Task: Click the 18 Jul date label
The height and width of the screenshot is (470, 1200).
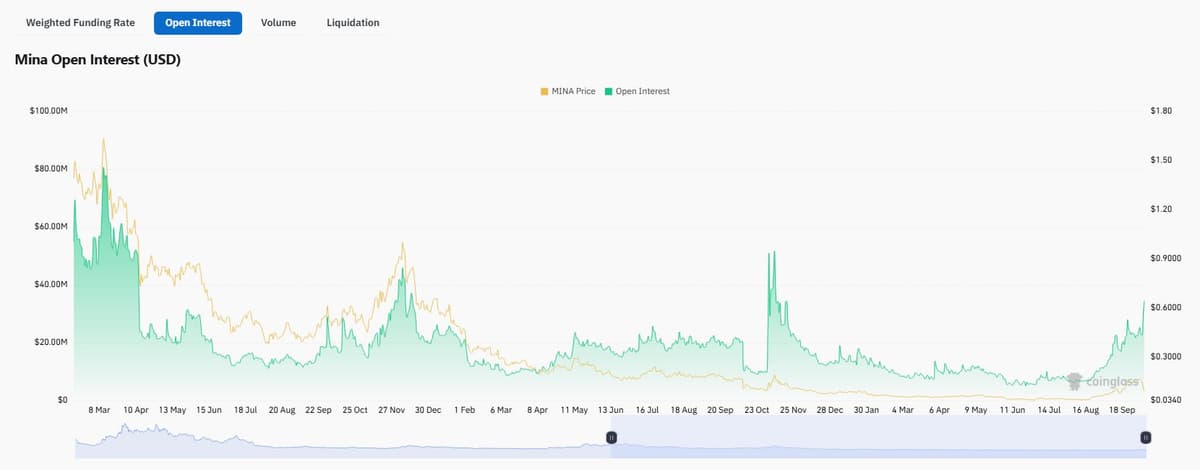Action: 245,410
